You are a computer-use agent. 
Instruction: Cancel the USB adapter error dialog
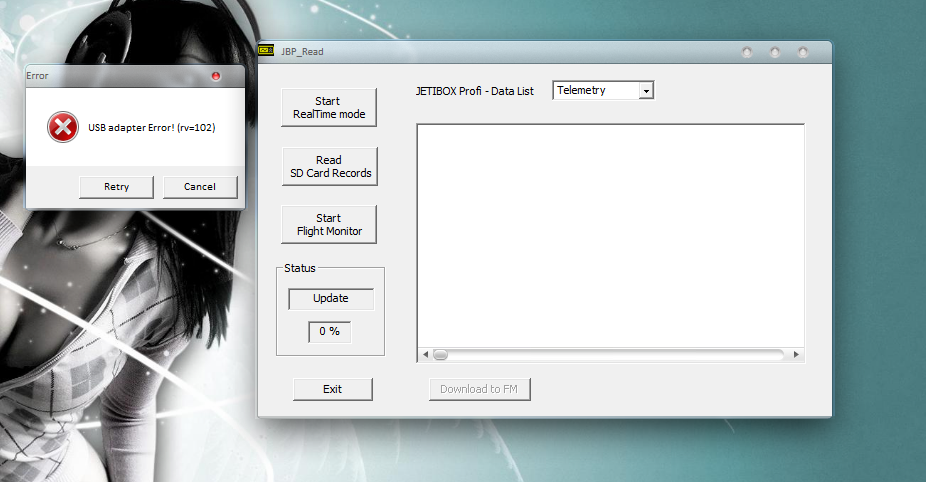pyautogui.click(x=200, y=187)
